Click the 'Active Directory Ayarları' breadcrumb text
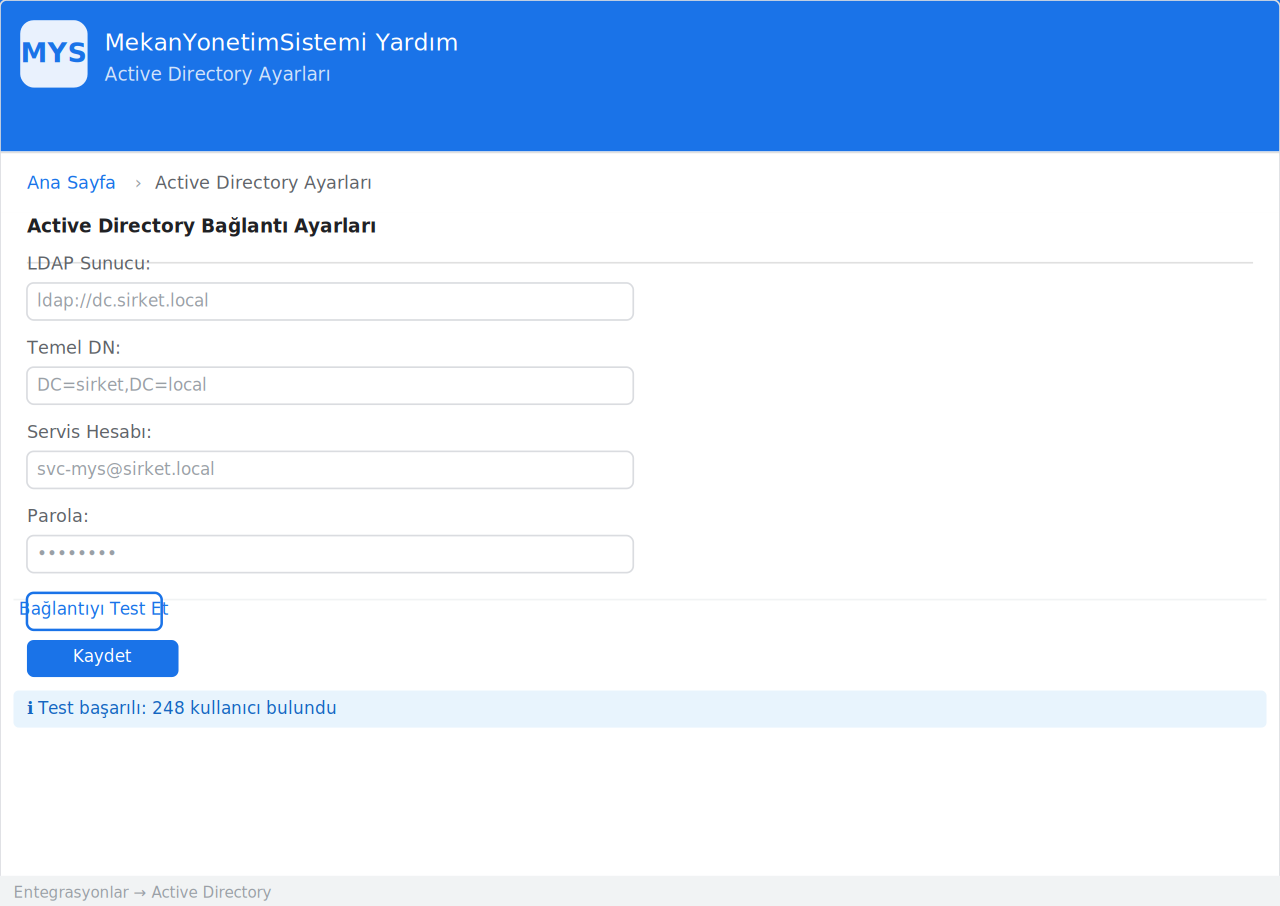 [263, 183]
